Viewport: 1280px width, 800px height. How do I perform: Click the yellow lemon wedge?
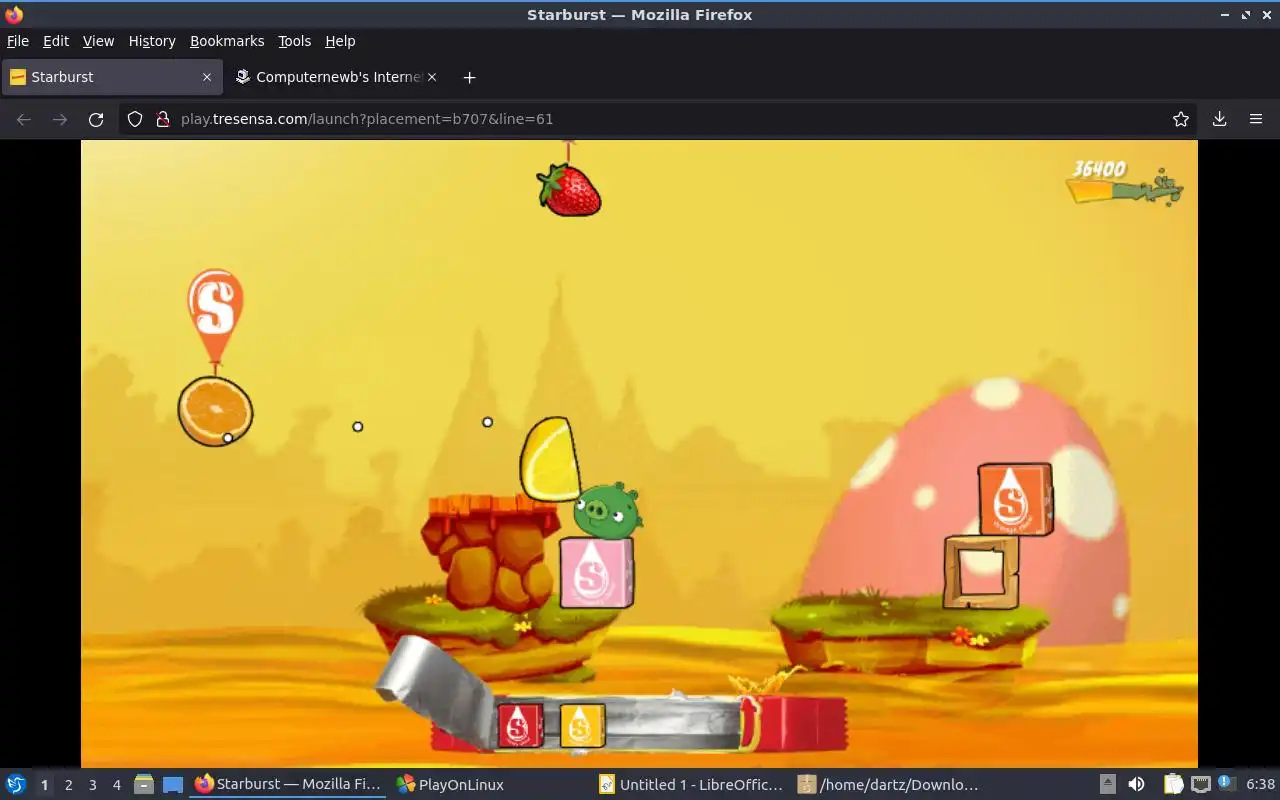coord(550,459)
